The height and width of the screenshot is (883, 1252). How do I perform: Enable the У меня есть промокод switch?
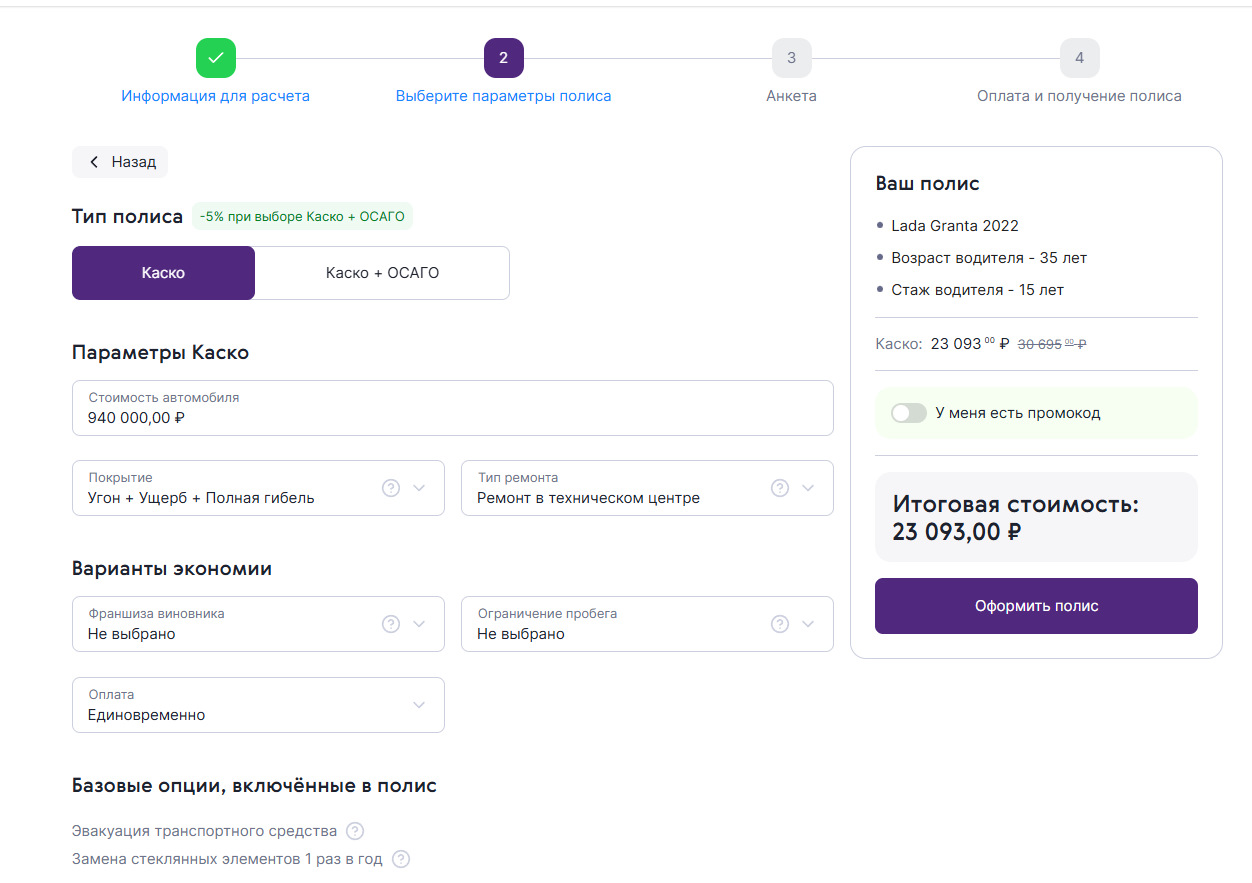pos(909,413)
